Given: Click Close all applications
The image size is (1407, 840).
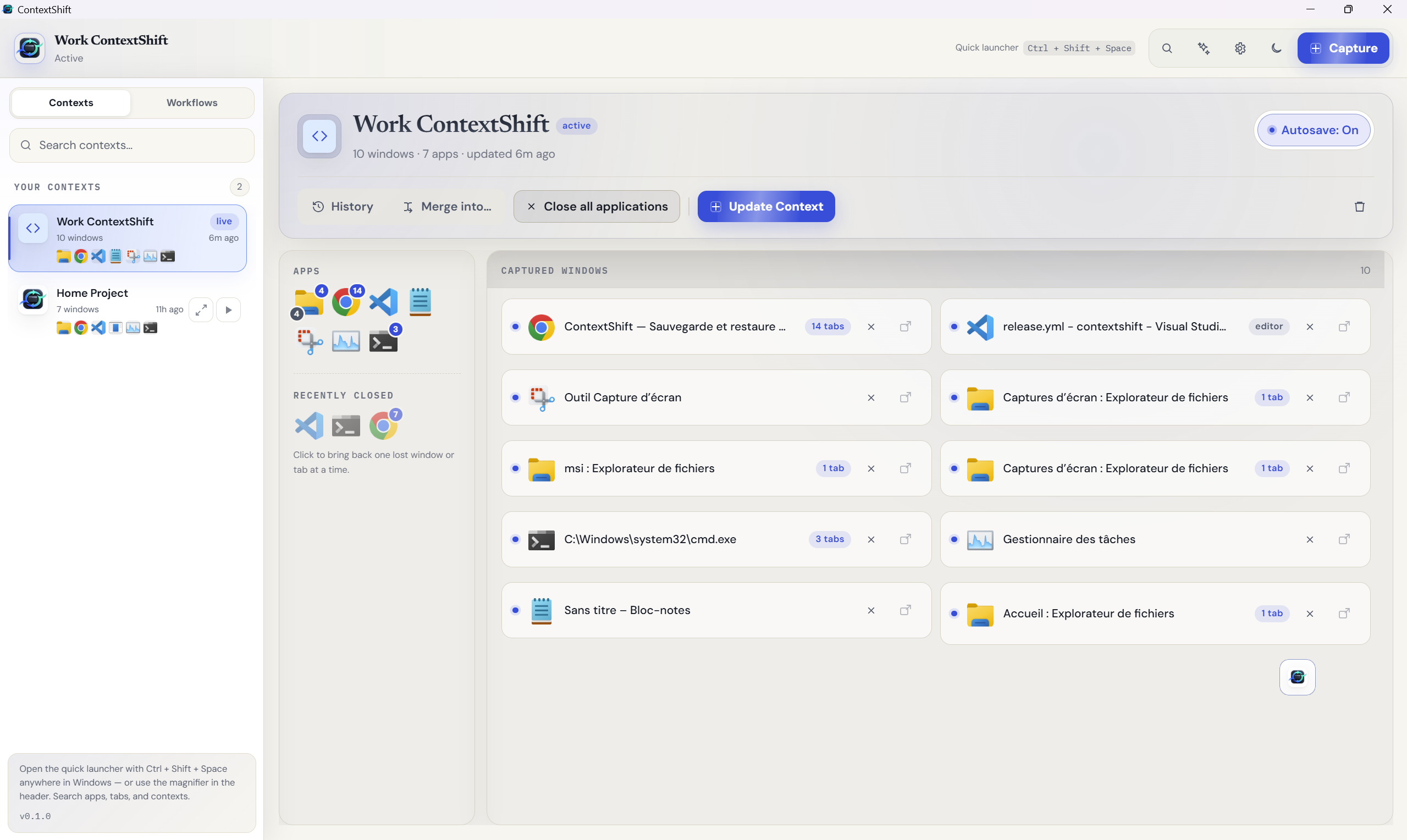Looking at the screenshot, I should point(597,207).
